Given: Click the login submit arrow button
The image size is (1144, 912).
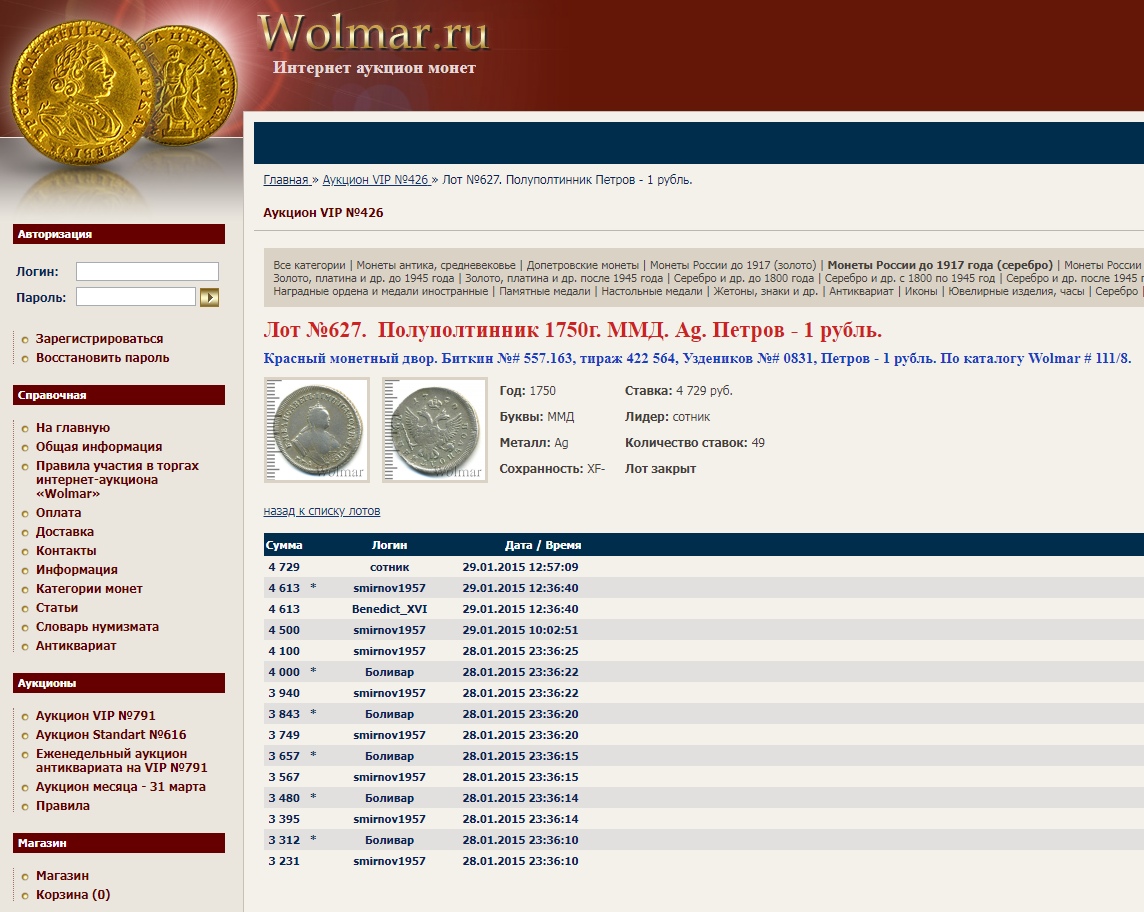Looking at the screenshot, I should click(x=209, y=297).
